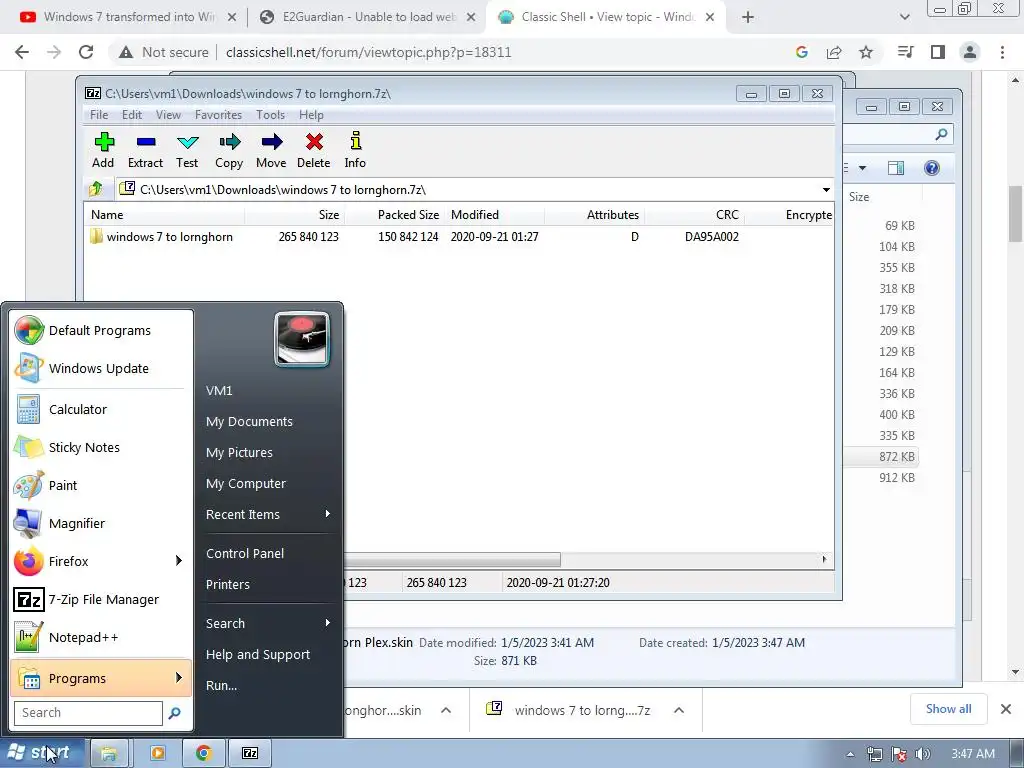This screenshot has width=1024, height=768.
Task: Click the Add toolbar icon in 7-Zip
Action: coord(103,151)
